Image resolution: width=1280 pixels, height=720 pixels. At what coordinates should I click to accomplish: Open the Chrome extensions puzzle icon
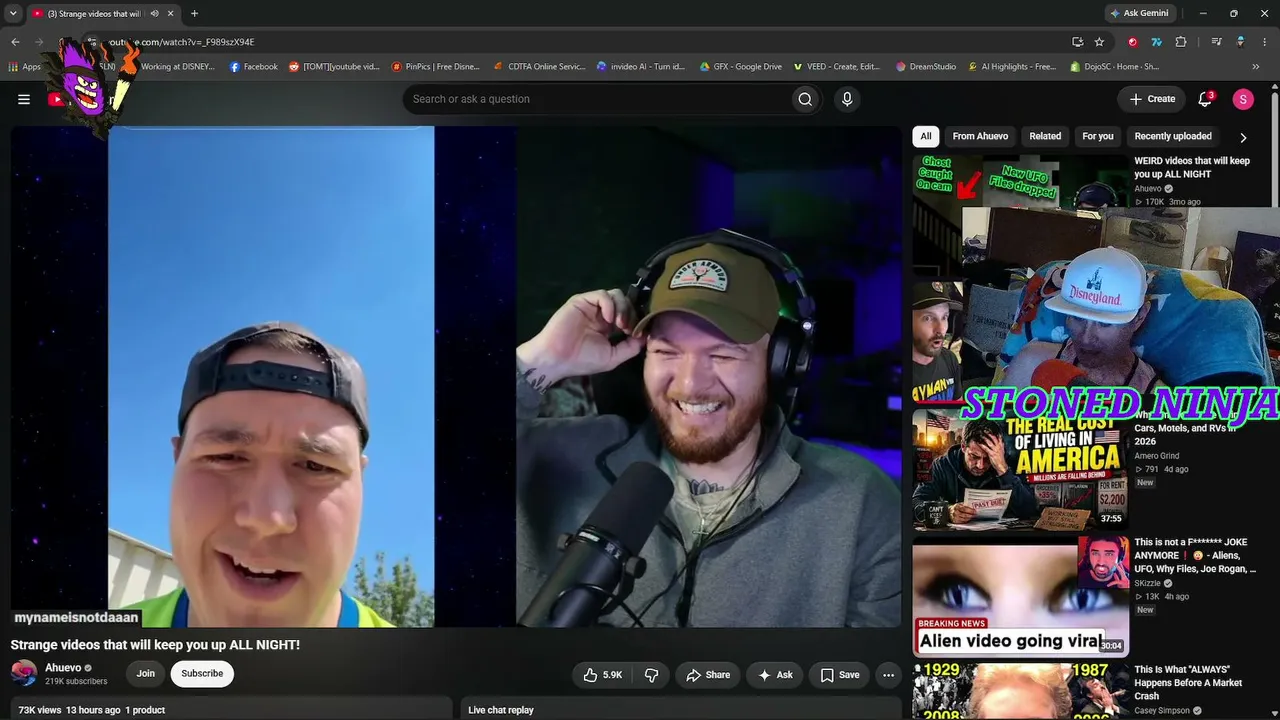pyautogui.click(x=1181, y=42)
